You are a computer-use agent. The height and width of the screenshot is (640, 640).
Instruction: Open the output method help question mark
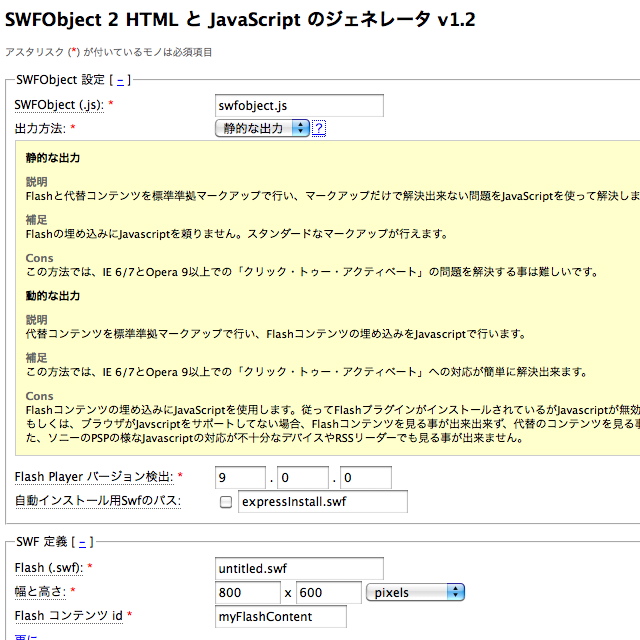(x=319, y=128)
